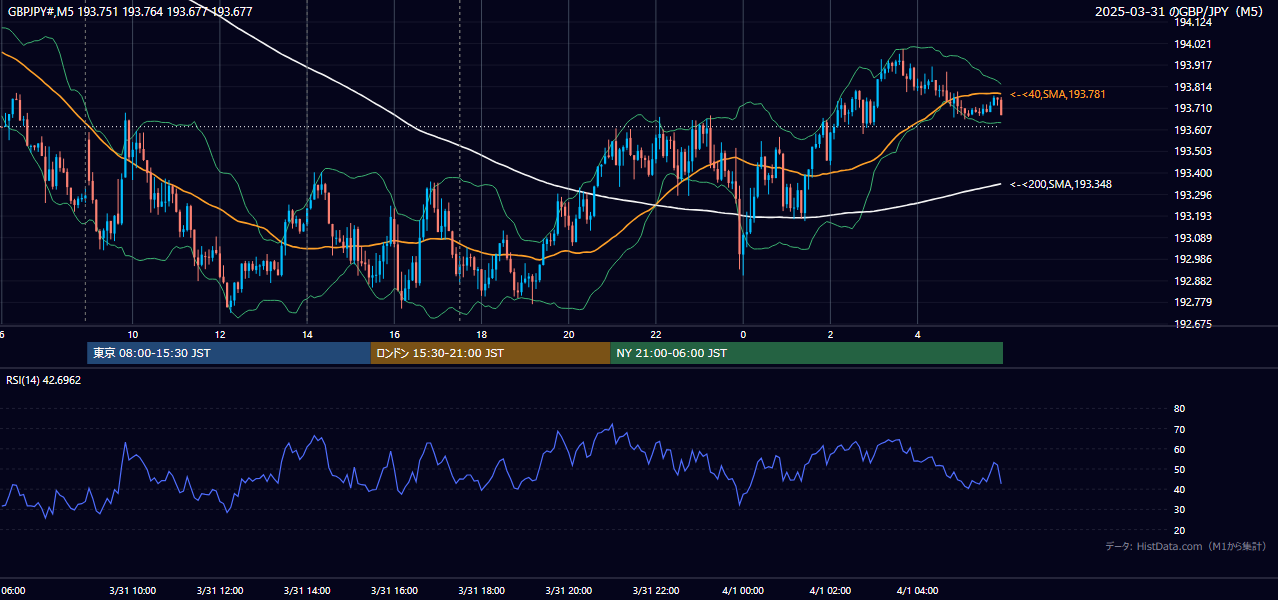Click RSI scale value 80

click(1180, 409)
